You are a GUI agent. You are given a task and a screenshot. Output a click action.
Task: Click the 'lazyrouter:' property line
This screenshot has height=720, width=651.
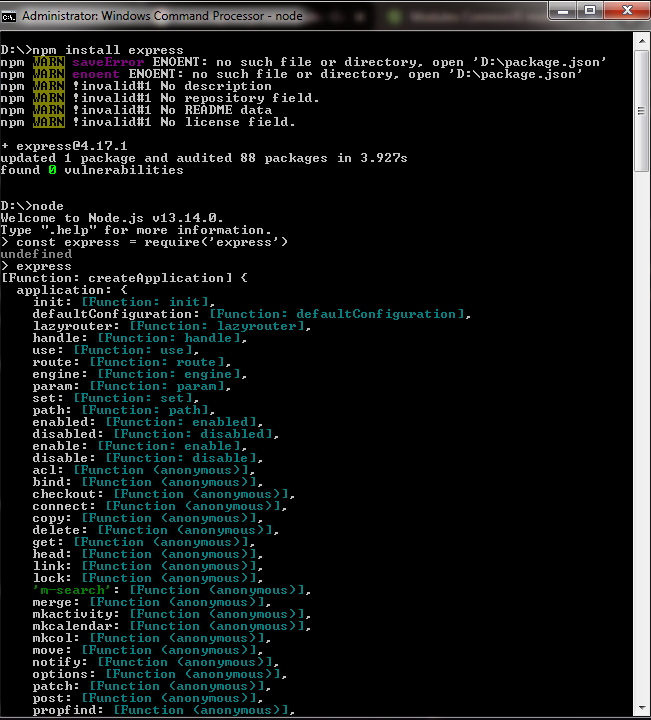[x=172, y=326]
